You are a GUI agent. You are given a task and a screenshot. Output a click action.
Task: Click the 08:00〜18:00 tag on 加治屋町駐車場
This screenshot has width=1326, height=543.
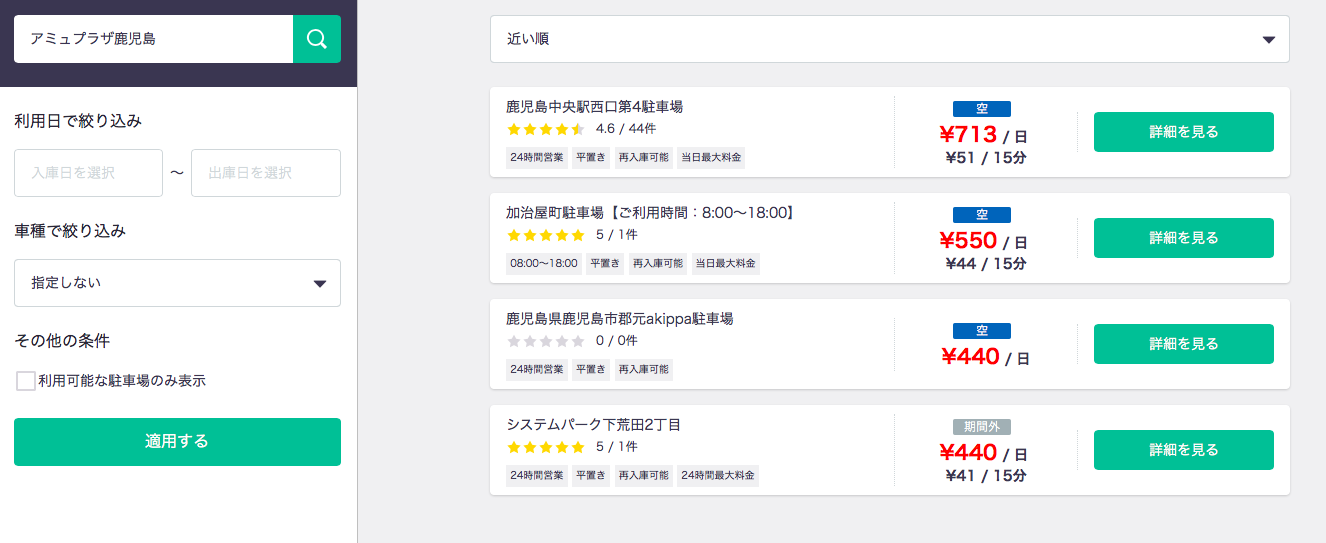[543, 263]
